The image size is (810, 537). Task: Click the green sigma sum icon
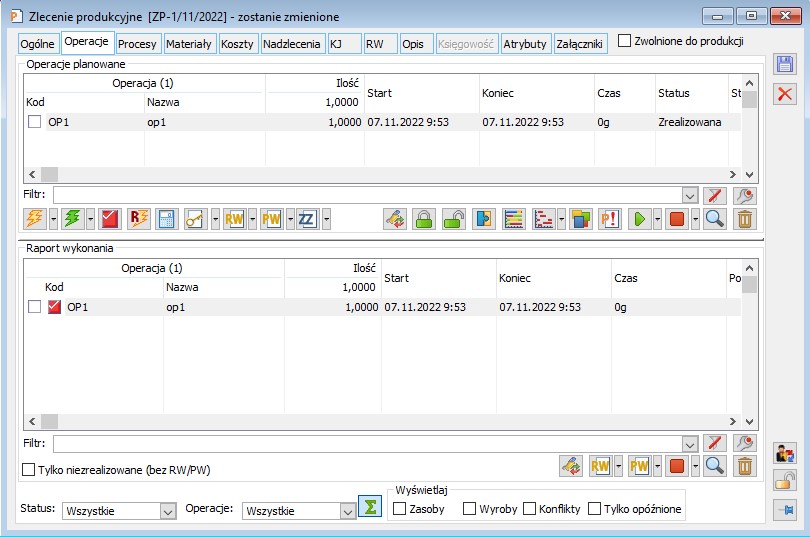(x=370, y=507)
